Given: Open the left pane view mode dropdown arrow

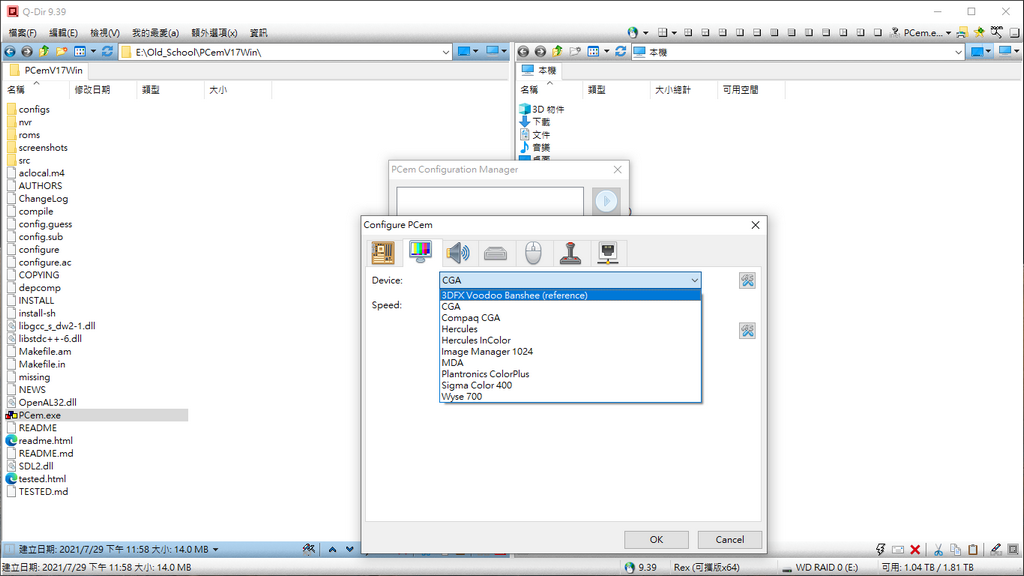Looking at the screenshot, I should [x=93, y=52].
